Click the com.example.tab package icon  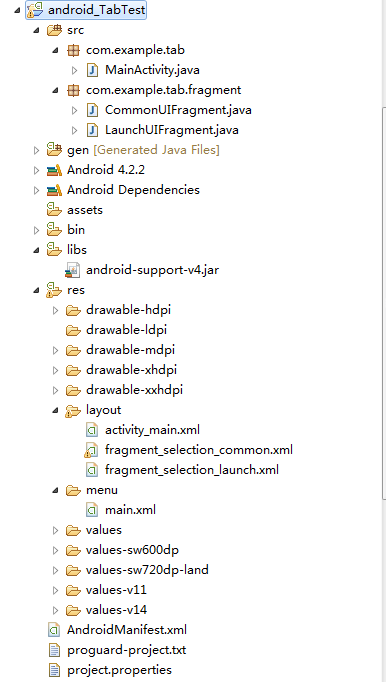click(x=74, y=50)
